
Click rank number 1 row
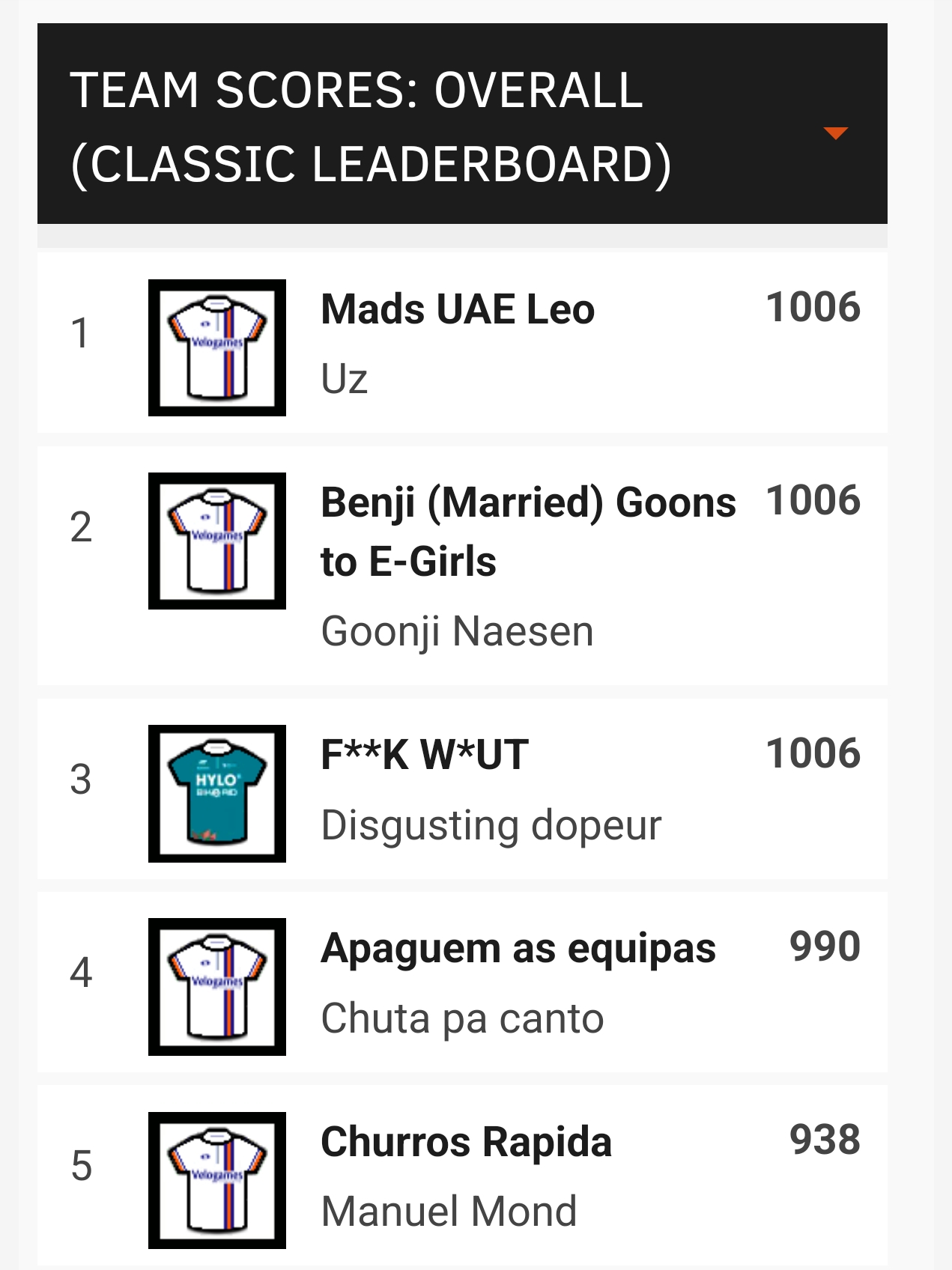pos(462,342)
